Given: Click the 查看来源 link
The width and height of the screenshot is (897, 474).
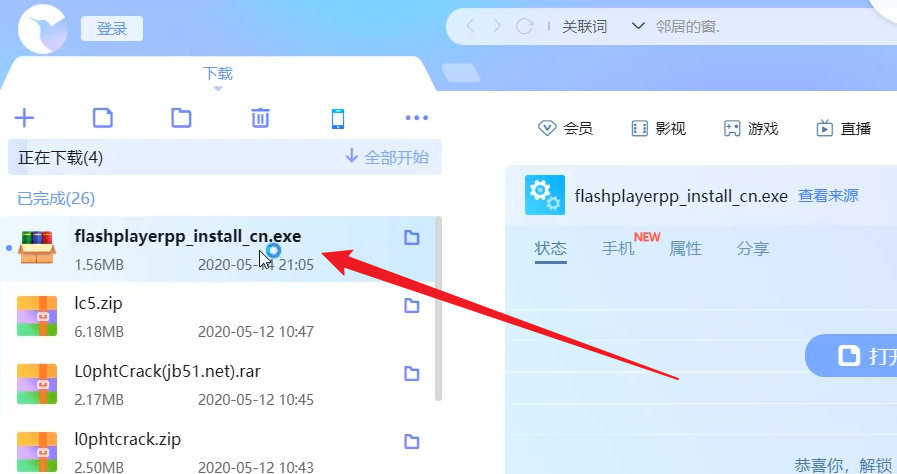Looking at the screenshot, I should (828, 196).
